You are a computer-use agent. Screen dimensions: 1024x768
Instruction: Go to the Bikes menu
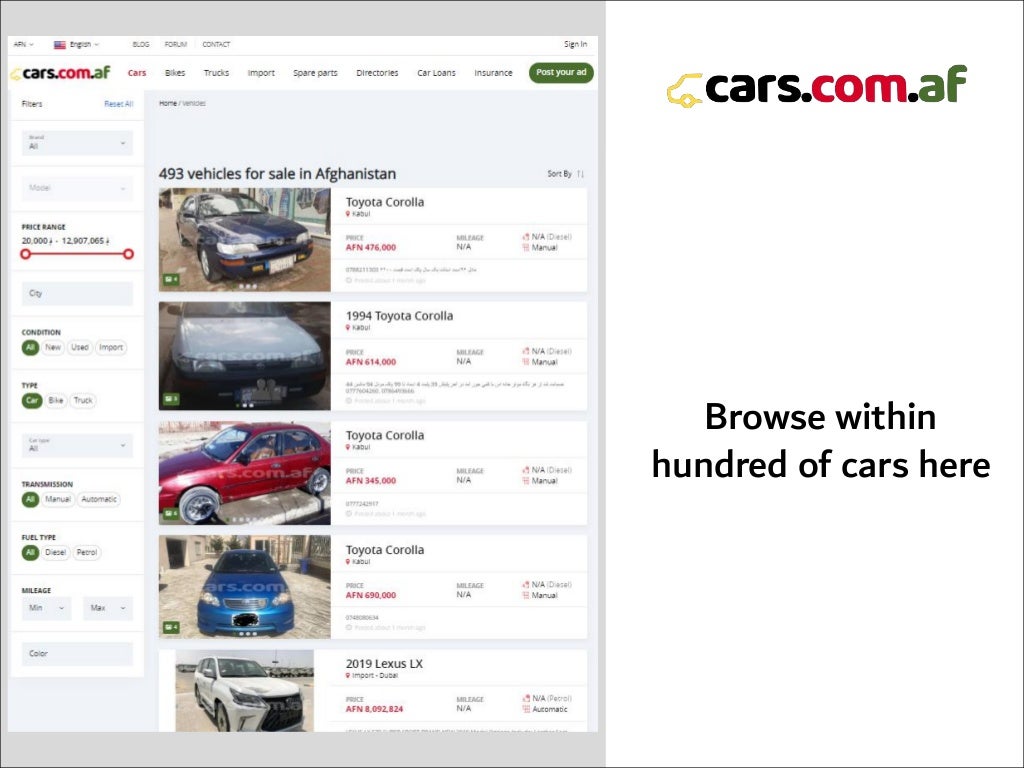coord(175,73)
